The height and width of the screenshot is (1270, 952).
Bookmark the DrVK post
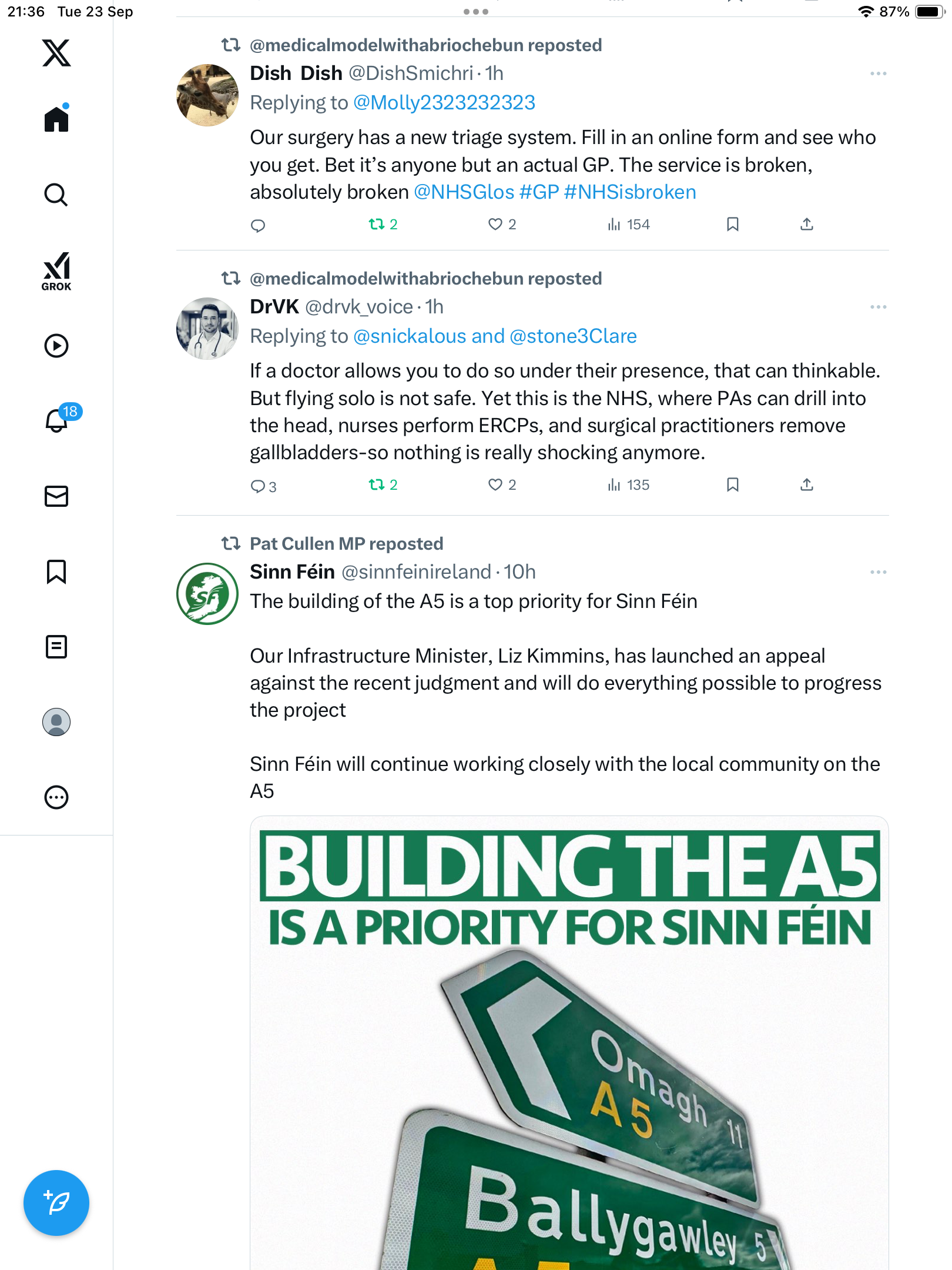pyautogui.click(x=732, y=485)
